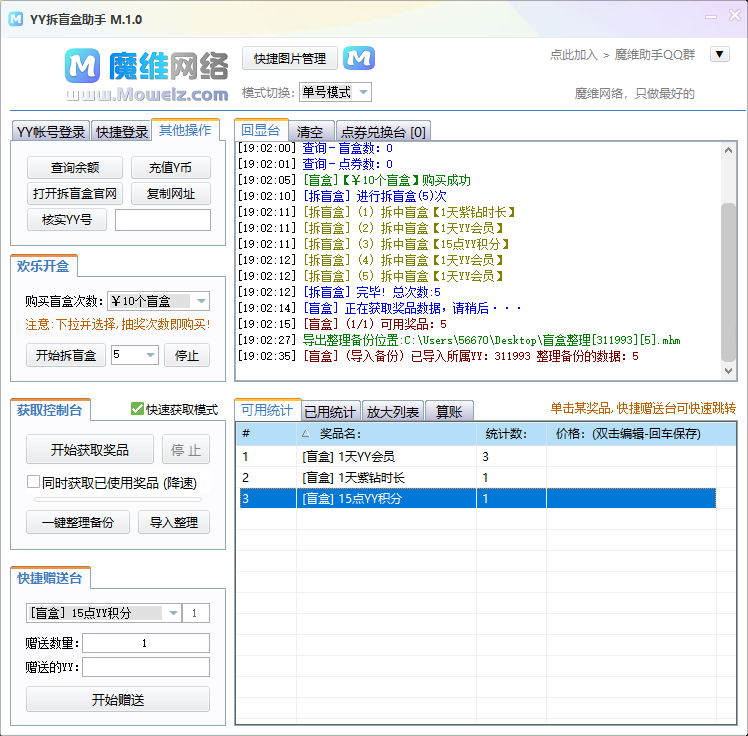Switch to the 可用统计 tab
The width and height of the screenshot is (748, 736).
click(x=267, y=410)
